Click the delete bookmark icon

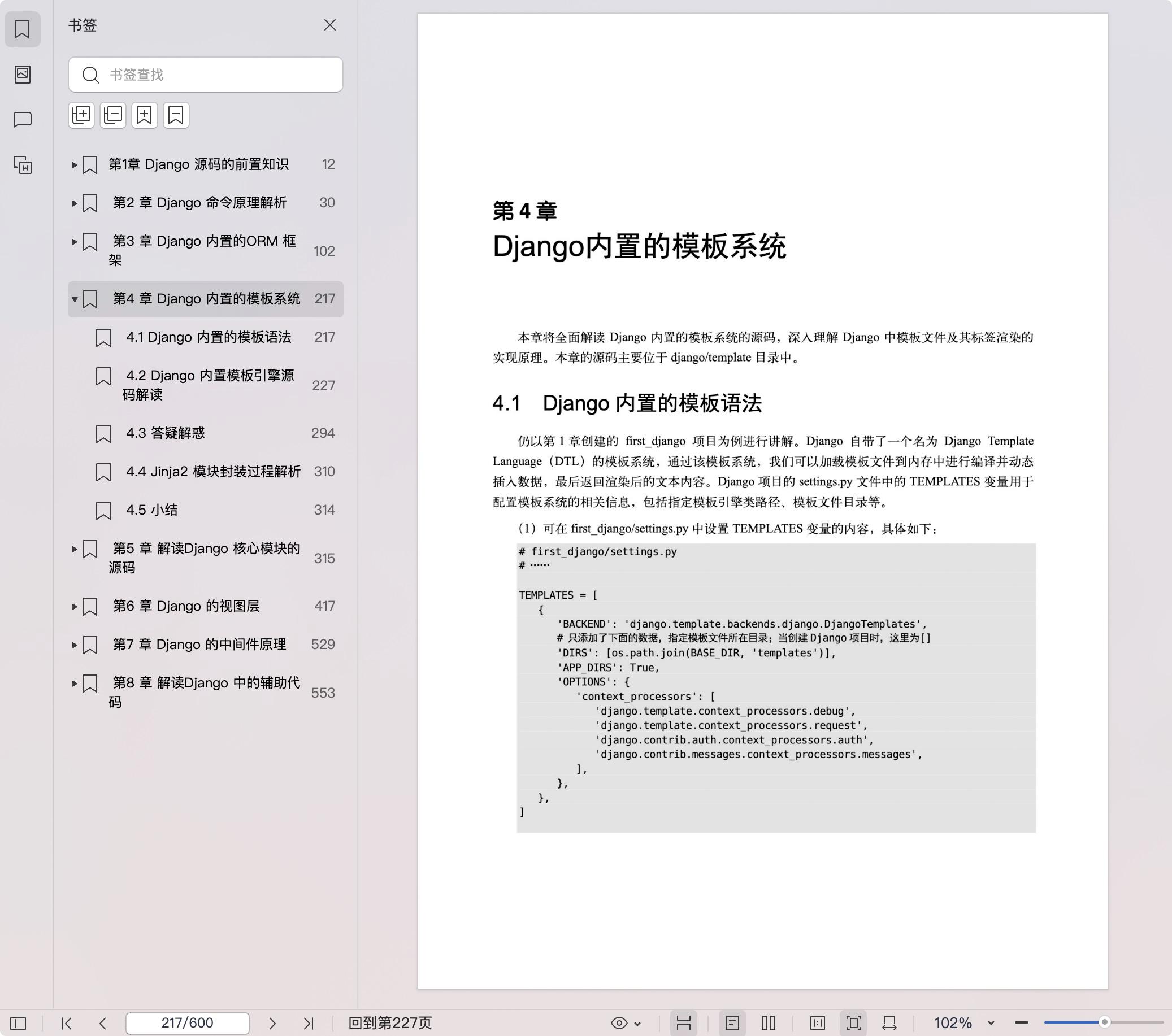click(x=176, y=115)
